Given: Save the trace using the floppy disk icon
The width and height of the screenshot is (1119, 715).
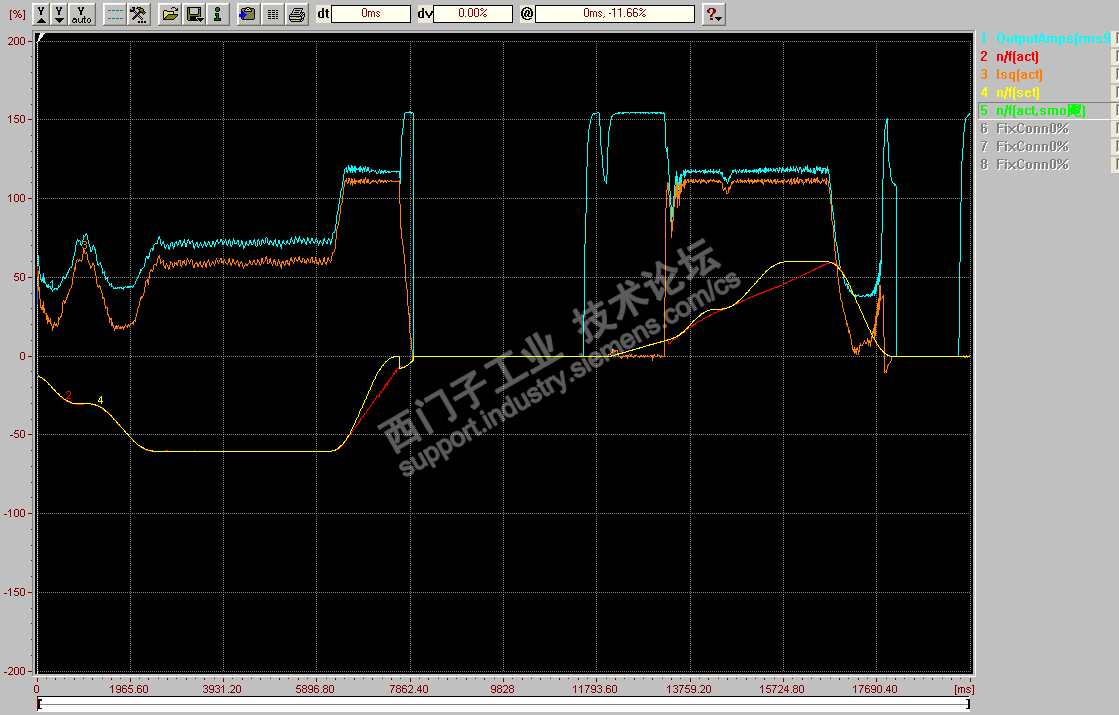Looking at the screenshot, I should pyautogui.click(x=194, y=14).
